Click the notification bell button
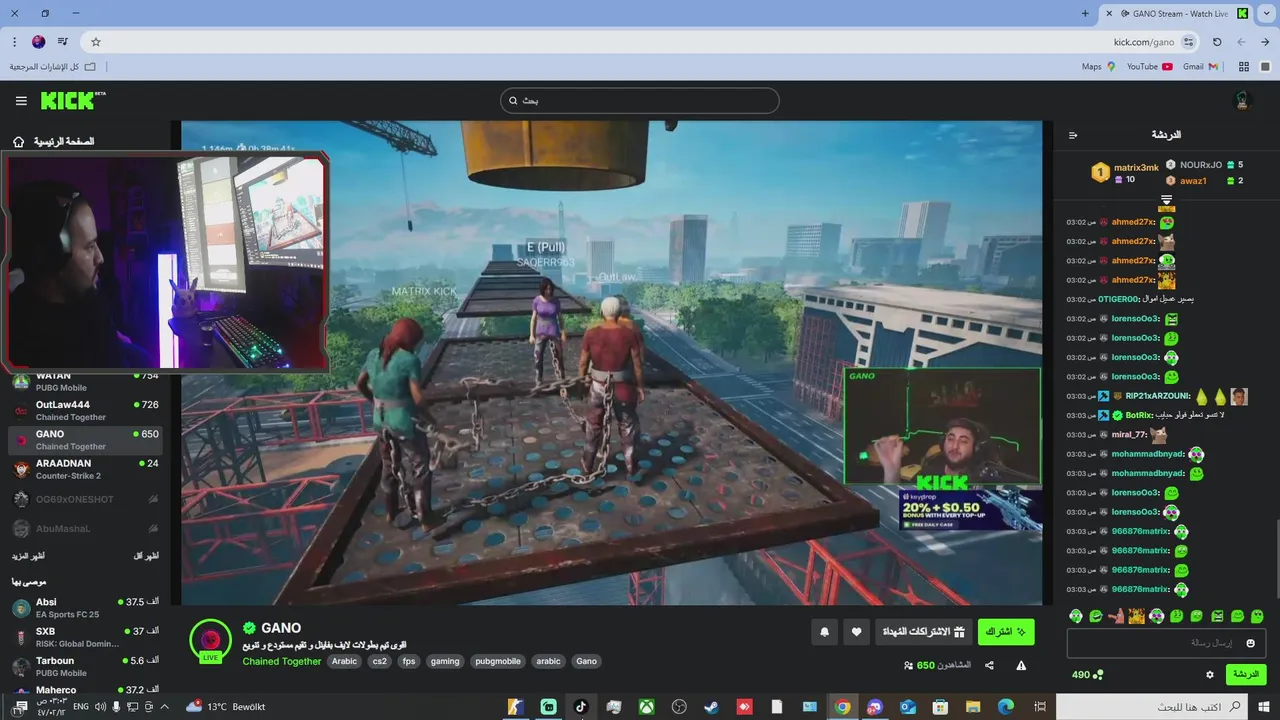The image size is (1280, 720). click(x=824, y=632)
